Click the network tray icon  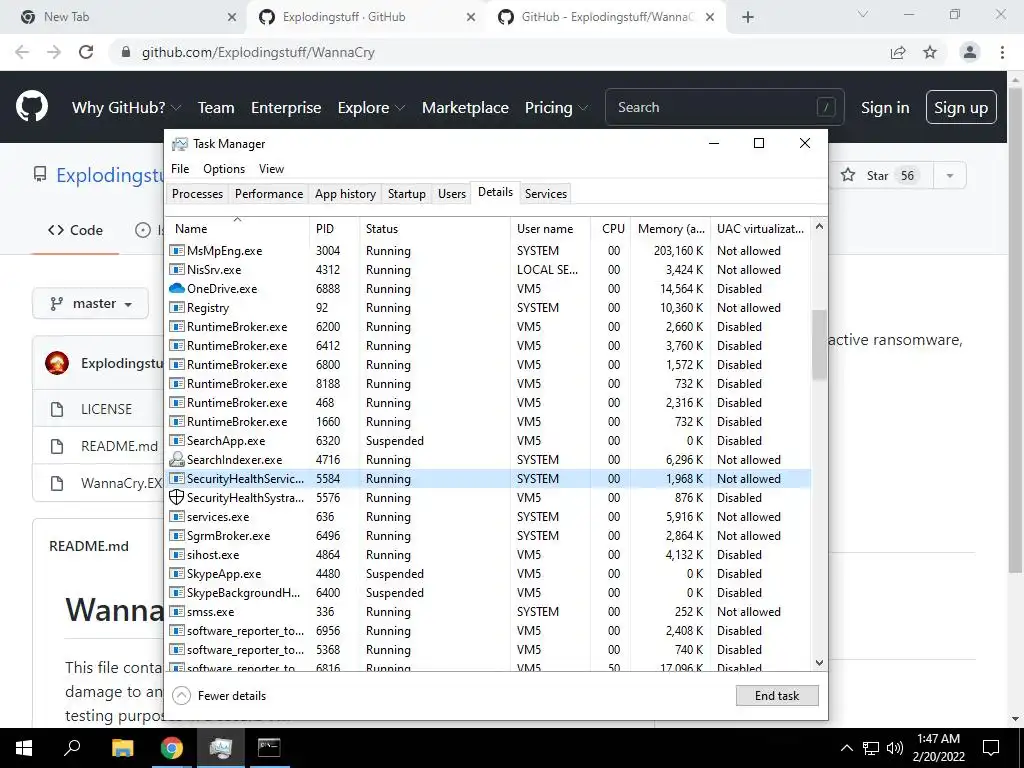tap(871, 748)
